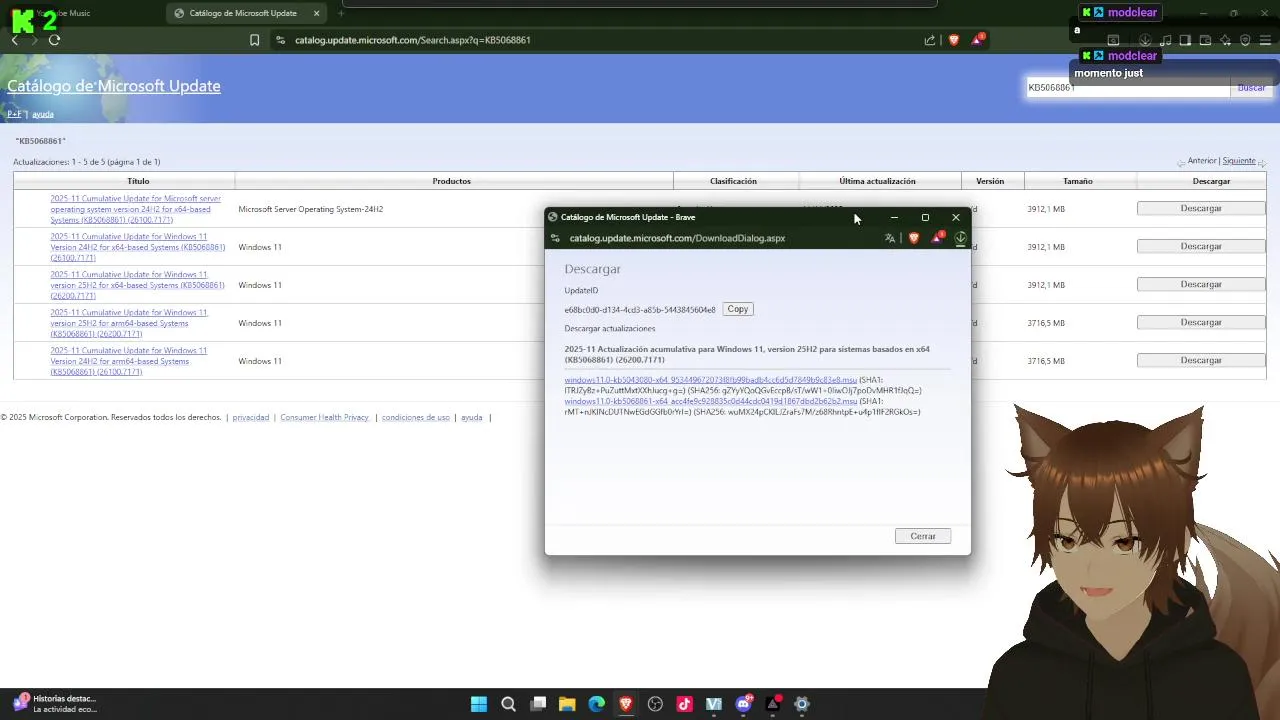Image resolution: width=1280 pixels, height=720 pixels.
Task: Click the main address bar URL
Action: pos(412,40)
